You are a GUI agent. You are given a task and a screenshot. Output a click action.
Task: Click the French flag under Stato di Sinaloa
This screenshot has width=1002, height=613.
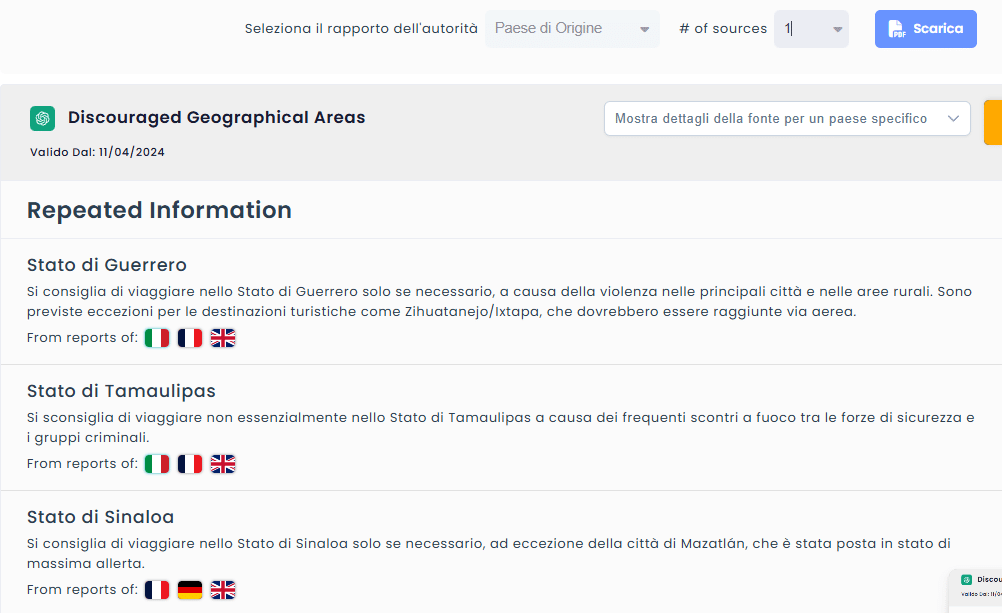tap(157, 590)
